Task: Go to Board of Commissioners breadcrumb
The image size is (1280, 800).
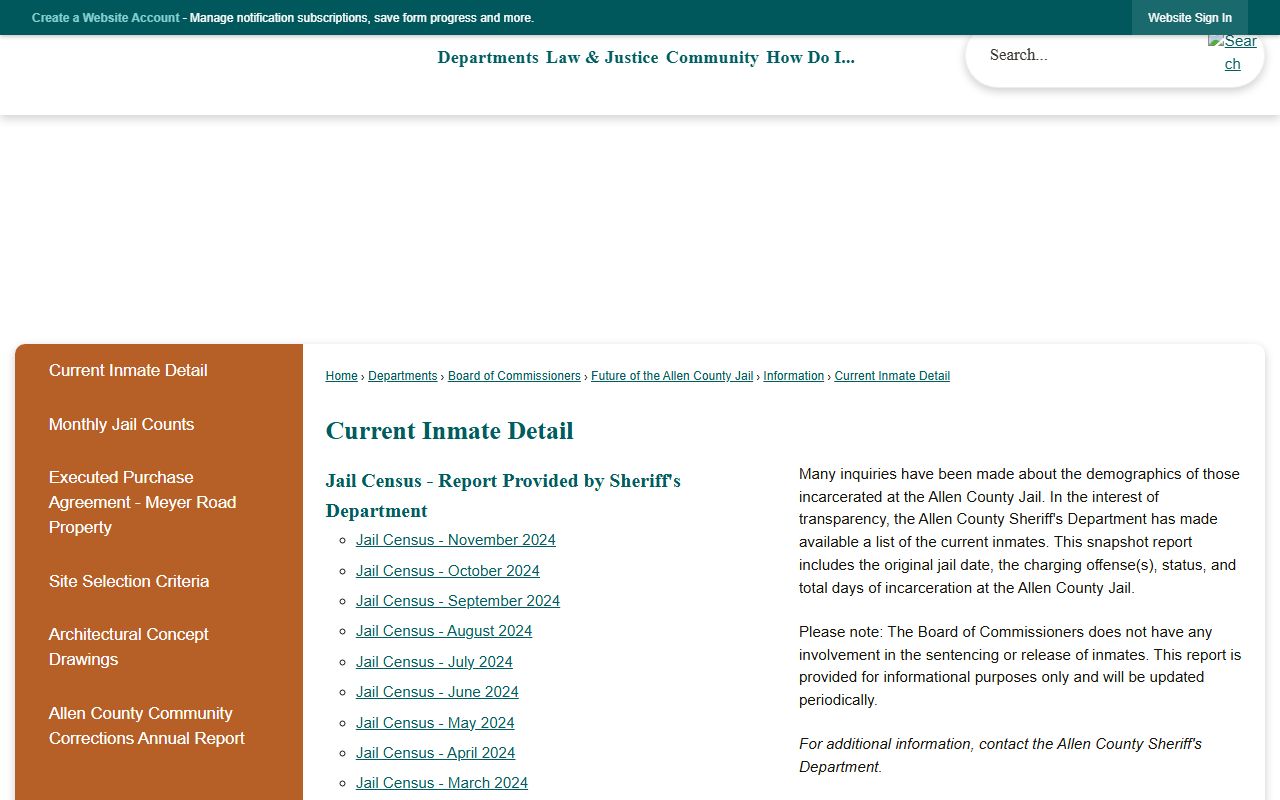Action: (x=514, y=376)
